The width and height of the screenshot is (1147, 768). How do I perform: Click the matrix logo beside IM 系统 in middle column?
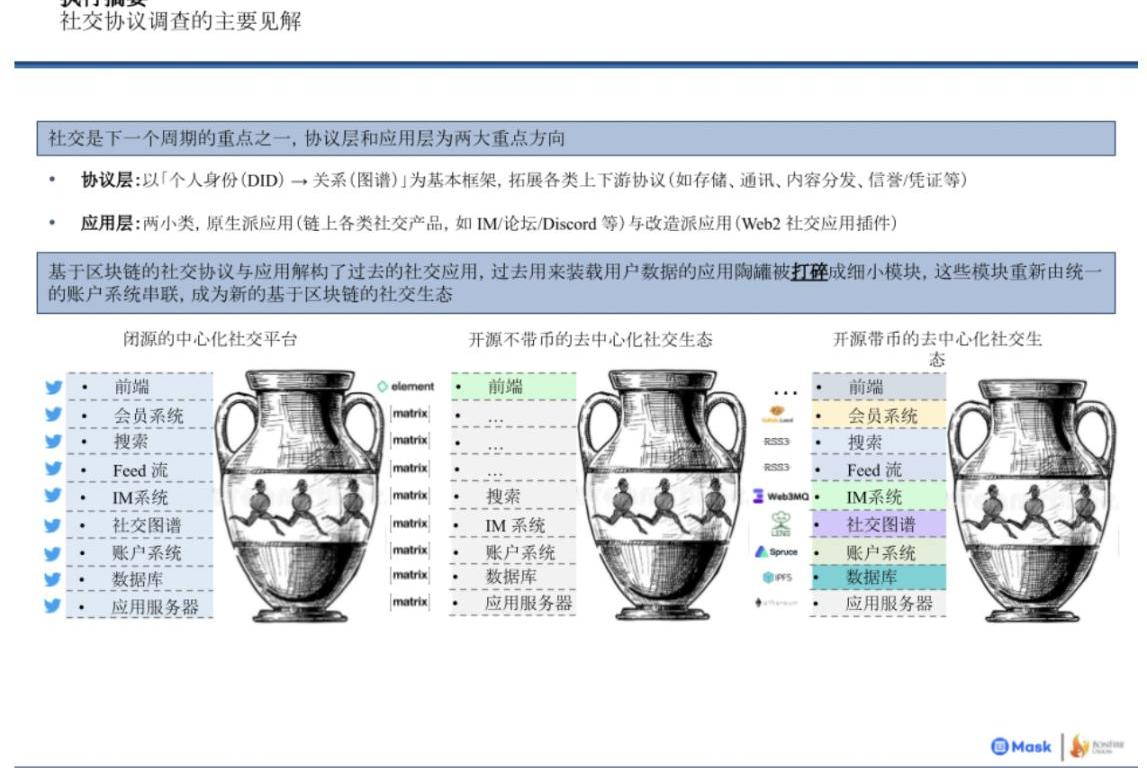[x=410, y=523]
